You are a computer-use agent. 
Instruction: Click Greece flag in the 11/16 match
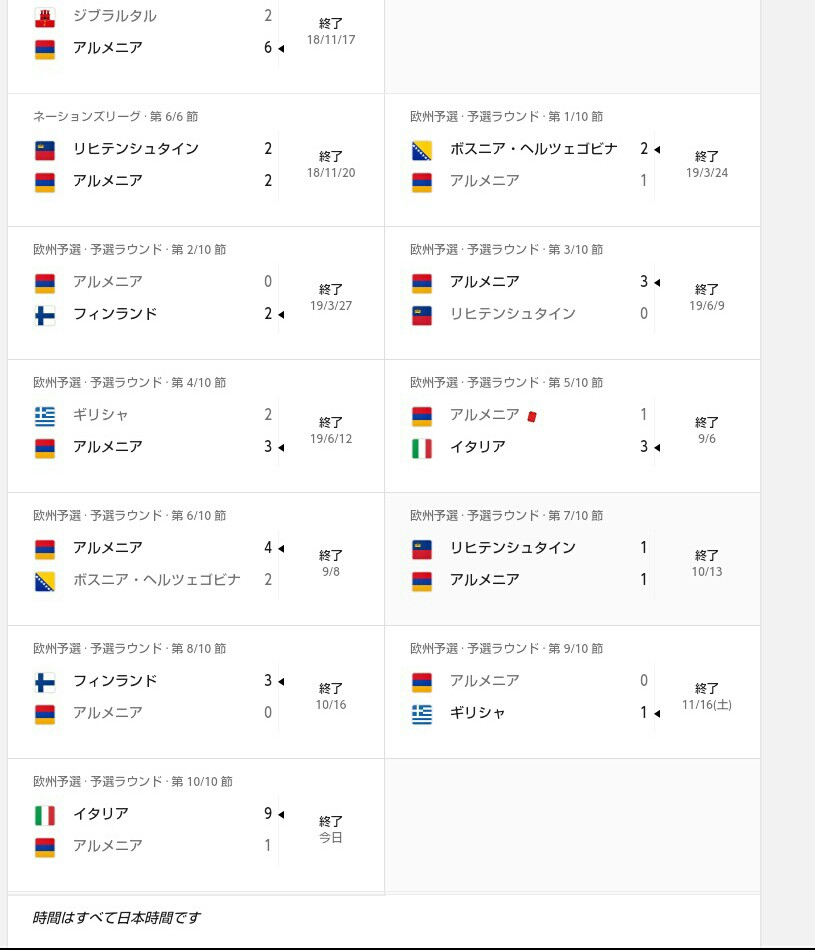[x=422, y=714]
